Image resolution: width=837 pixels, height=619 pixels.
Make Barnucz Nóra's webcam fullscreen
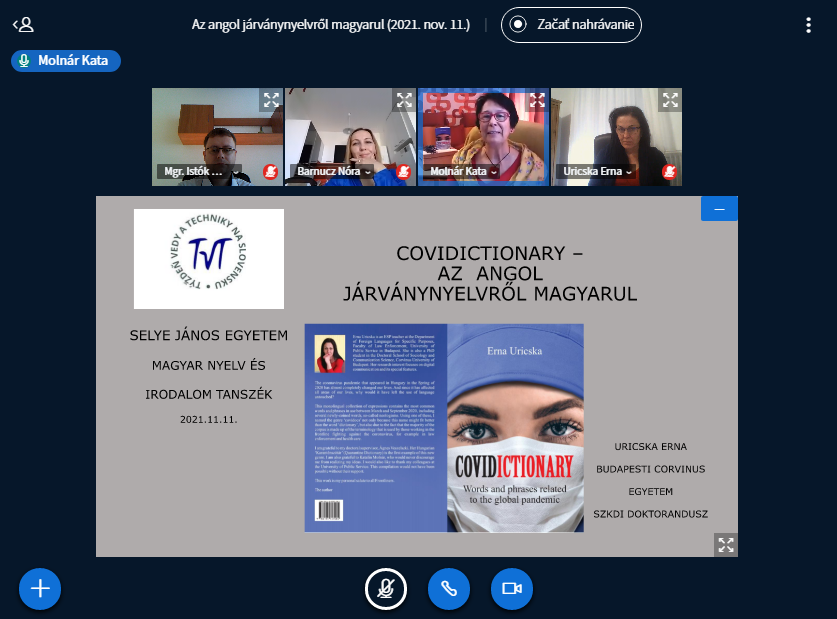pyautogui.click(x=404, y=100)
